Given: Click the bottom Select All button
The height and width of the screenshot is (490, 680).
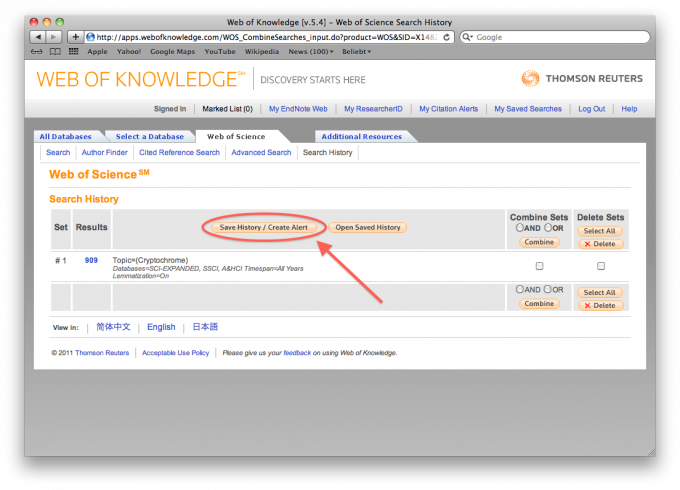Looking at the screenshot, I should 600,293.
